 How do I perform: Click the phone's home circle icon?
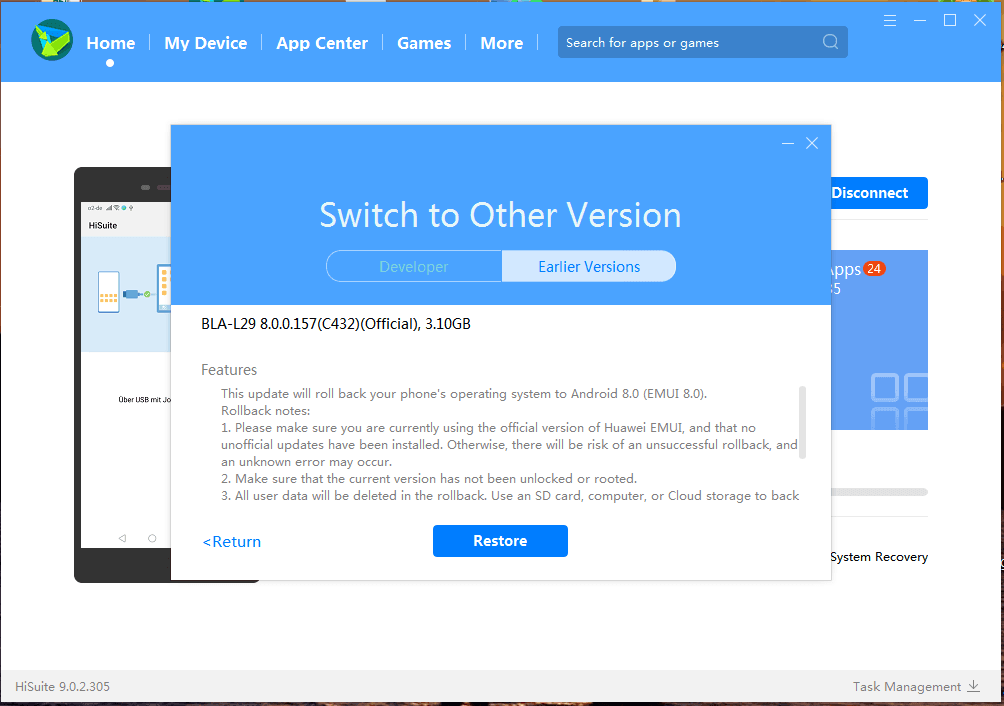[152, 538]
